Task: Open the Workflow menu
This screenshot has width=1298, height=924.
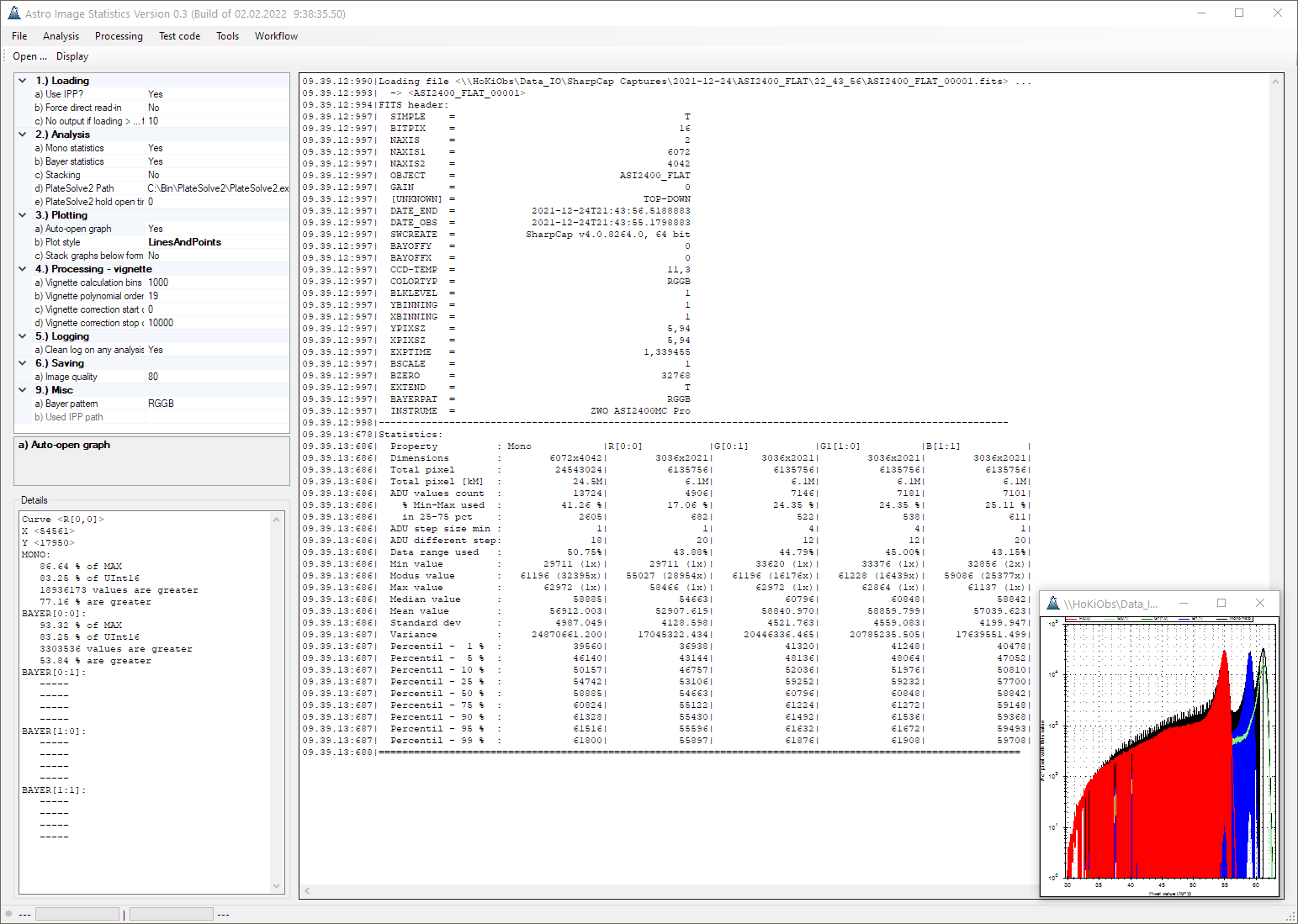Action: [276, 36]
